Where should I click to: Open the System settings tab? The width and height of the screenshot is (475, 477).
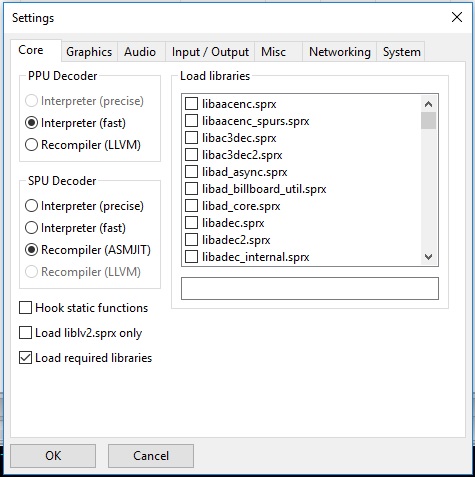click(x=401, y=52)
